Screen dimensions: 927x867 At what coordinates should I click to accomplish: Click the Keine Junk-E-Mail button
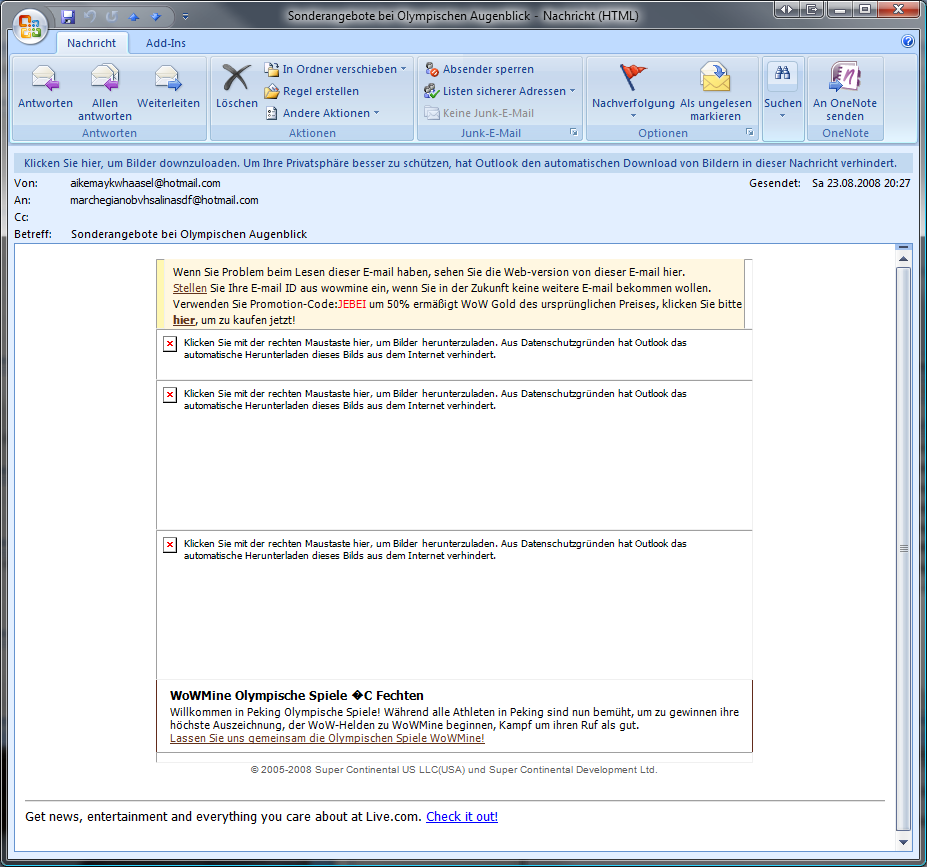(x=479, y=113)
